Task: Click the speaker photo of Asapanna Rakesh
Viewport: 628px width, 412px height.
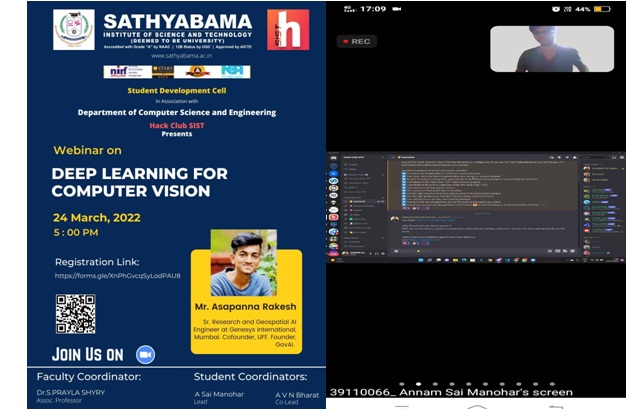Action: point(244,263)
